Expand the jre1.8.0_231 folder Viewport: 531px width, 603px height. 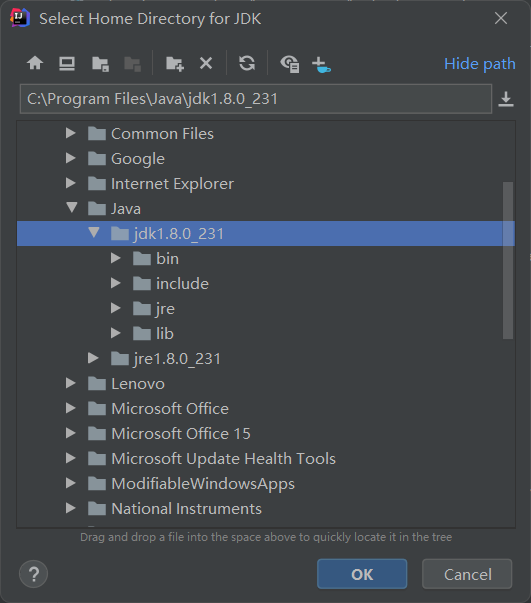pyautogui.click(x=93, y=358)
